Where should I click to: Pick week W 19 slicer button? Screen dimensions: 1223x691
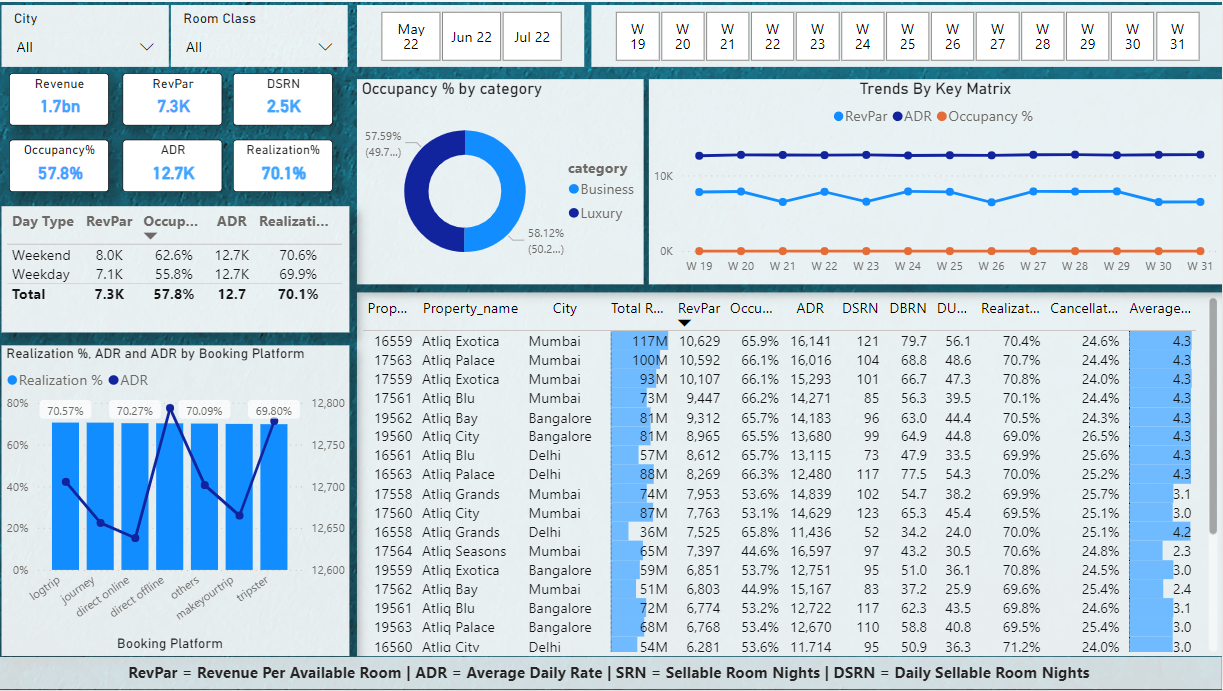[638, 37]
